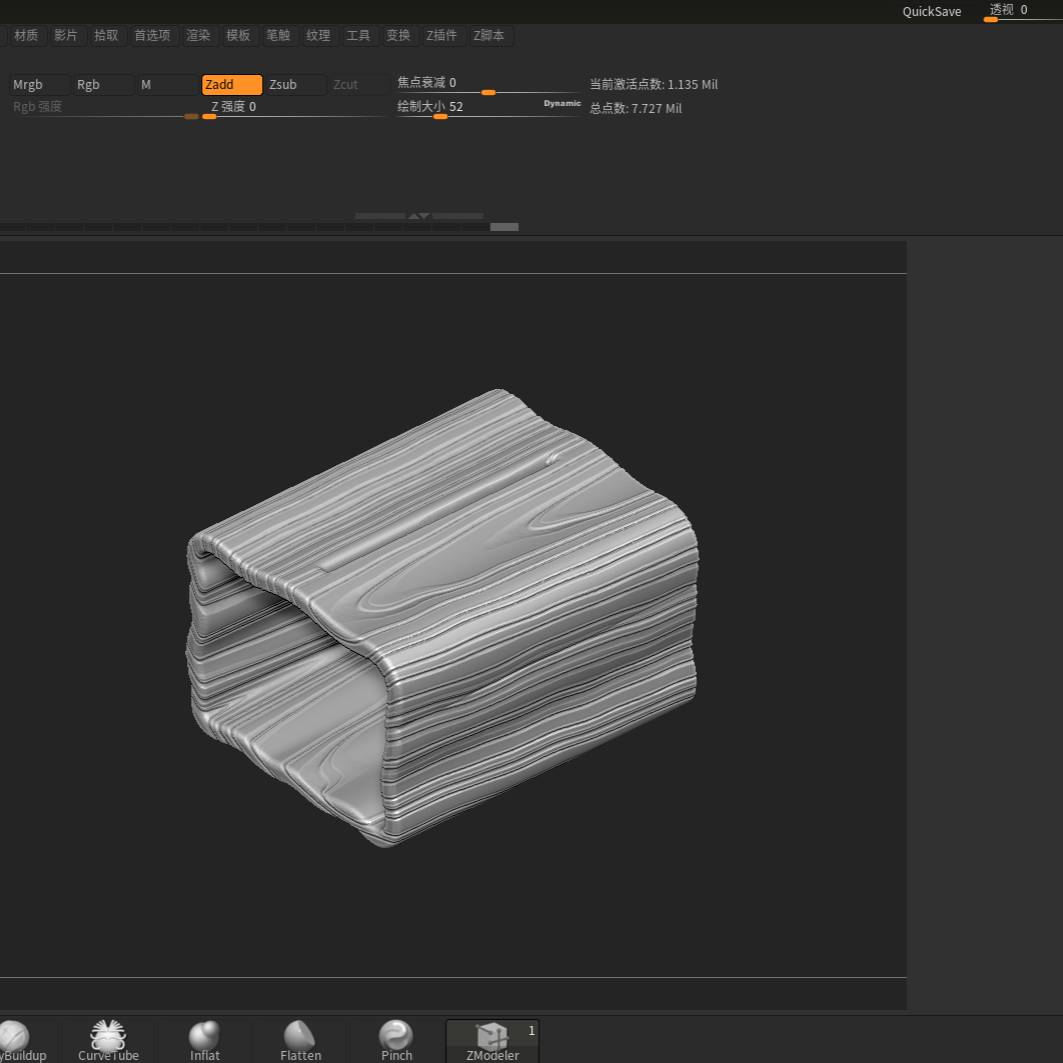Toggle Dynamic draw size option
The width and height of the screenshot is (1063, 1063).
point(562,104)
